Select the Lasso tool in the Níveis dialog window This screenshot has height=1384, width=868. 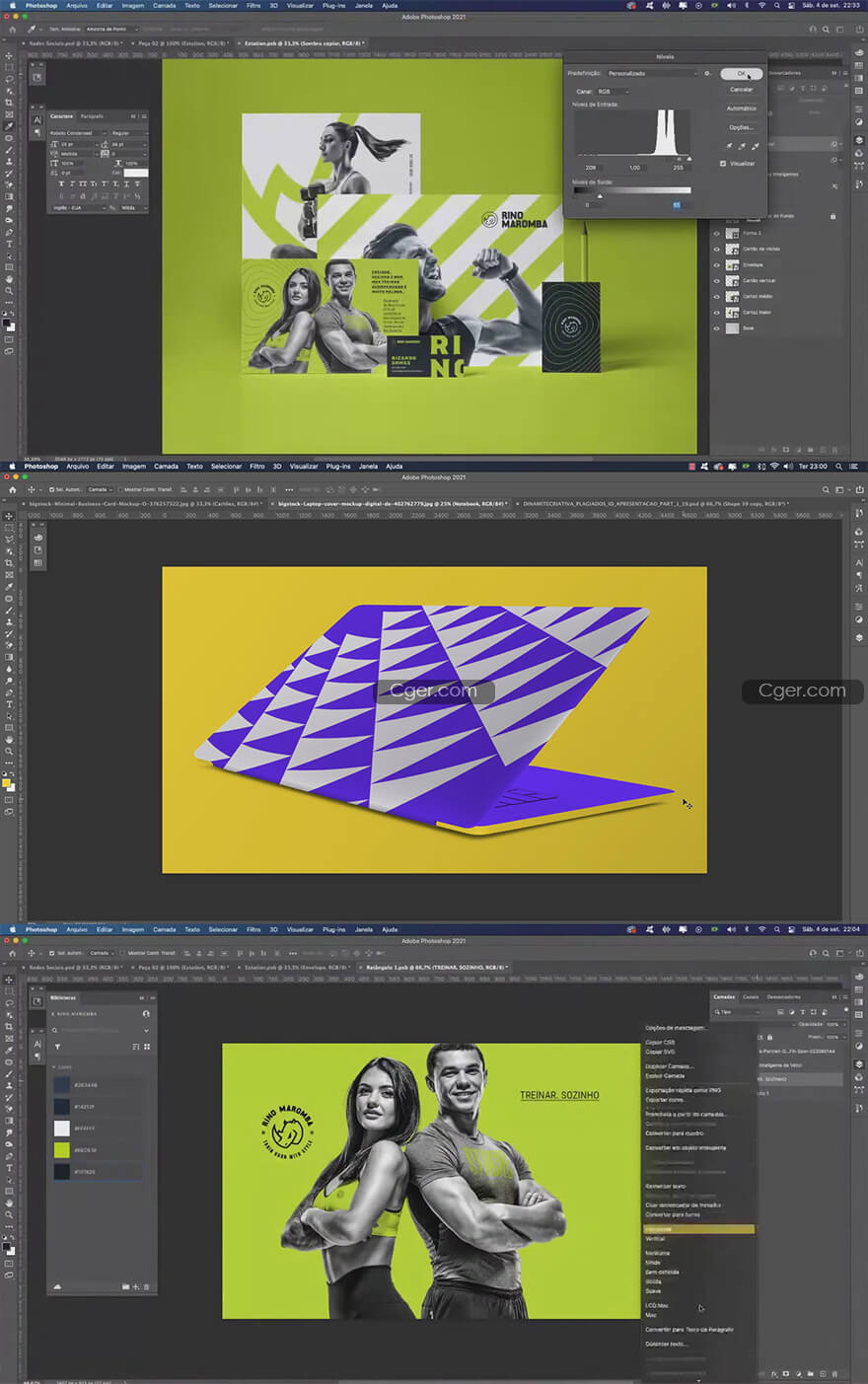pyautogui.click(x=9, y=79)
